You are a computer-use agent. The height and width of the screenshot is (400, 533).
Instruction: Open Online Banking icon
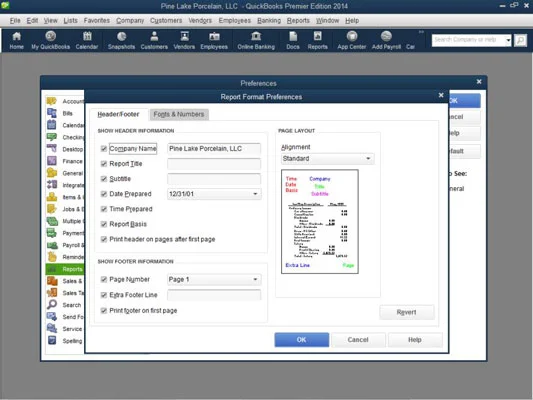tap(256, 40)
